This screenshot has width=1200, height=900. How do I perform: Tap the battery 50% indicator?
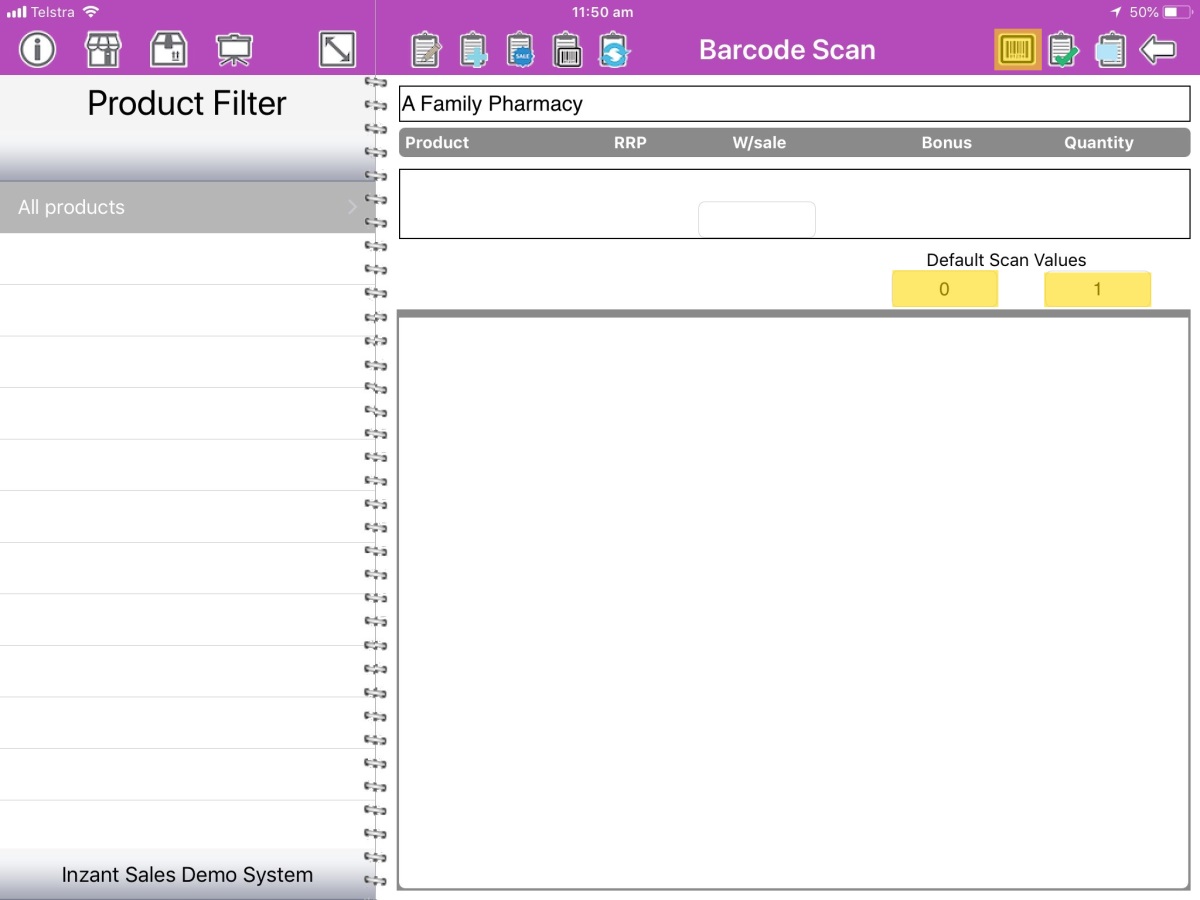pyautogui.click(x=1159, y=12)
